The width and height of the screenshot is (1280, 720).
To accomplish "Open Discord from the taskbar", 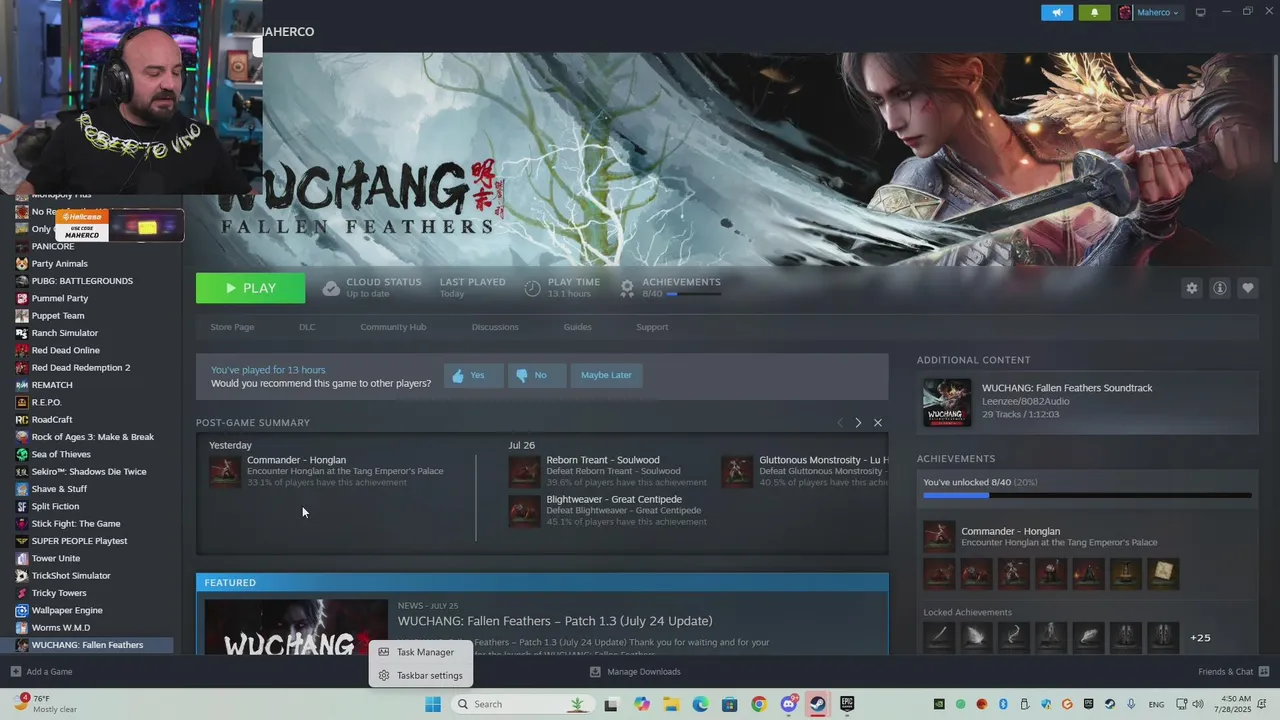I will (x=789, y=704).
